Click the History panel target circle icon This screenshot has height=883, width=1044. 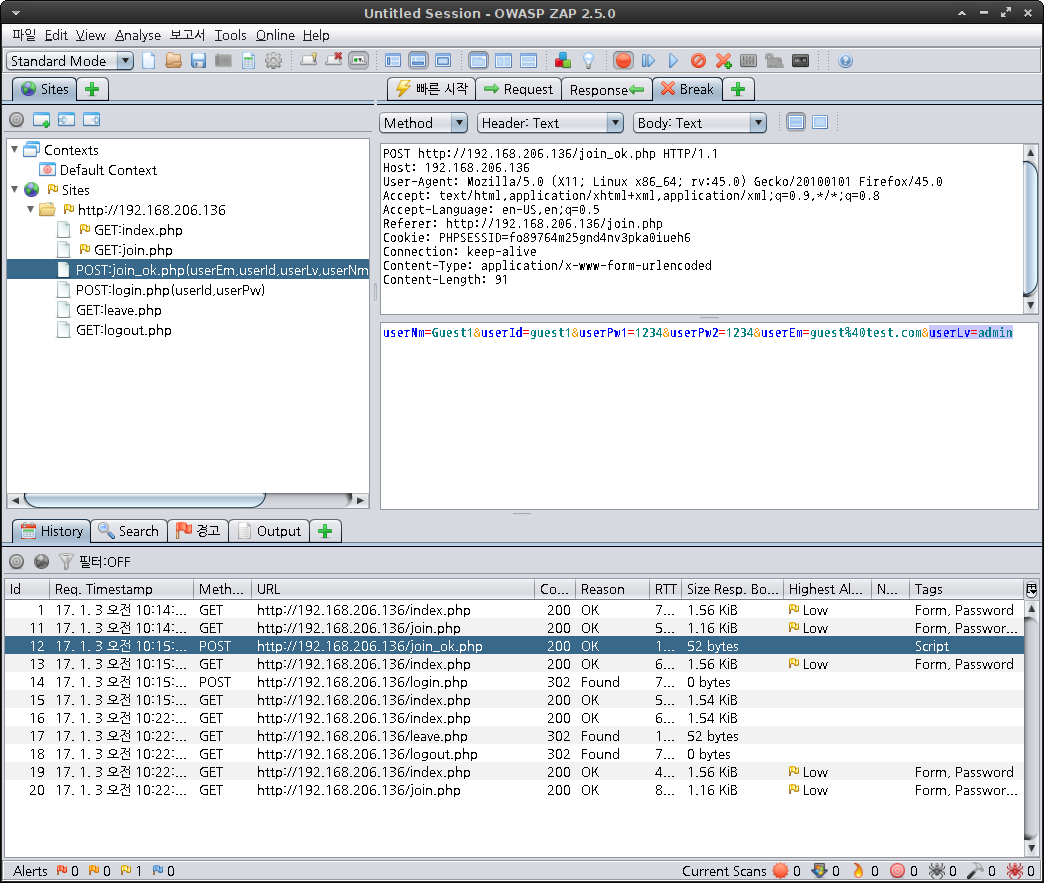pos(17,562)
